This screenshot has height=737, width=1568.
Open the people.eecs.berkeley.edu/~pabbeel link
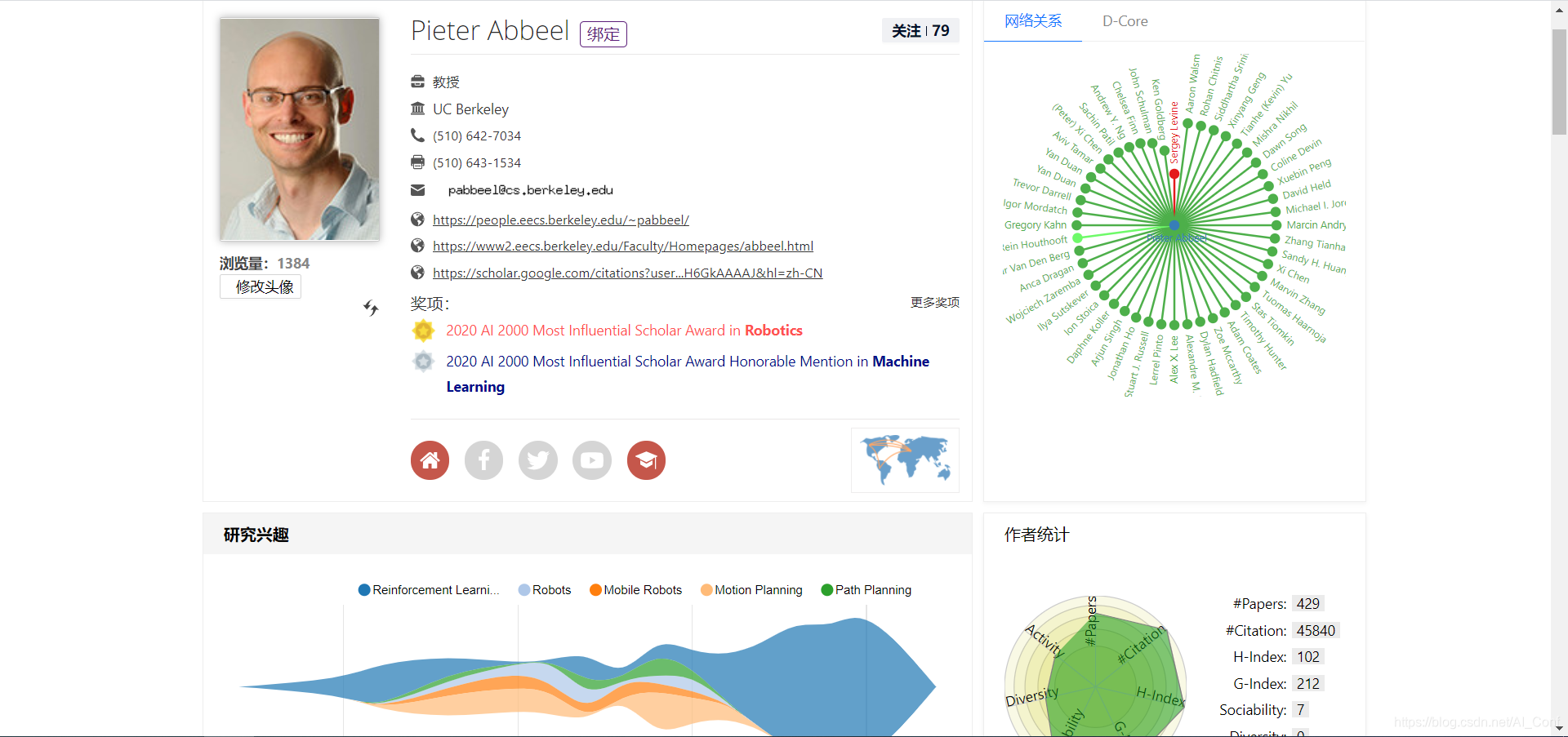[x=561, y=220]
